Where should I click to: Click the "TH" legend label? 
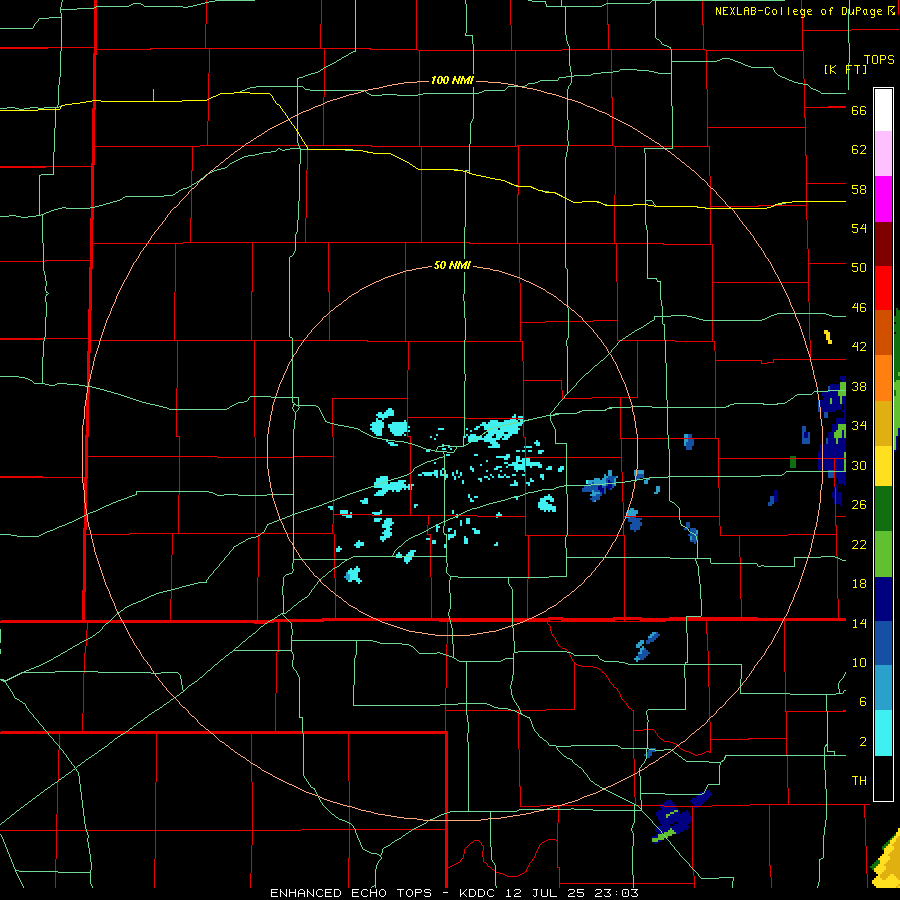point(859,781)
